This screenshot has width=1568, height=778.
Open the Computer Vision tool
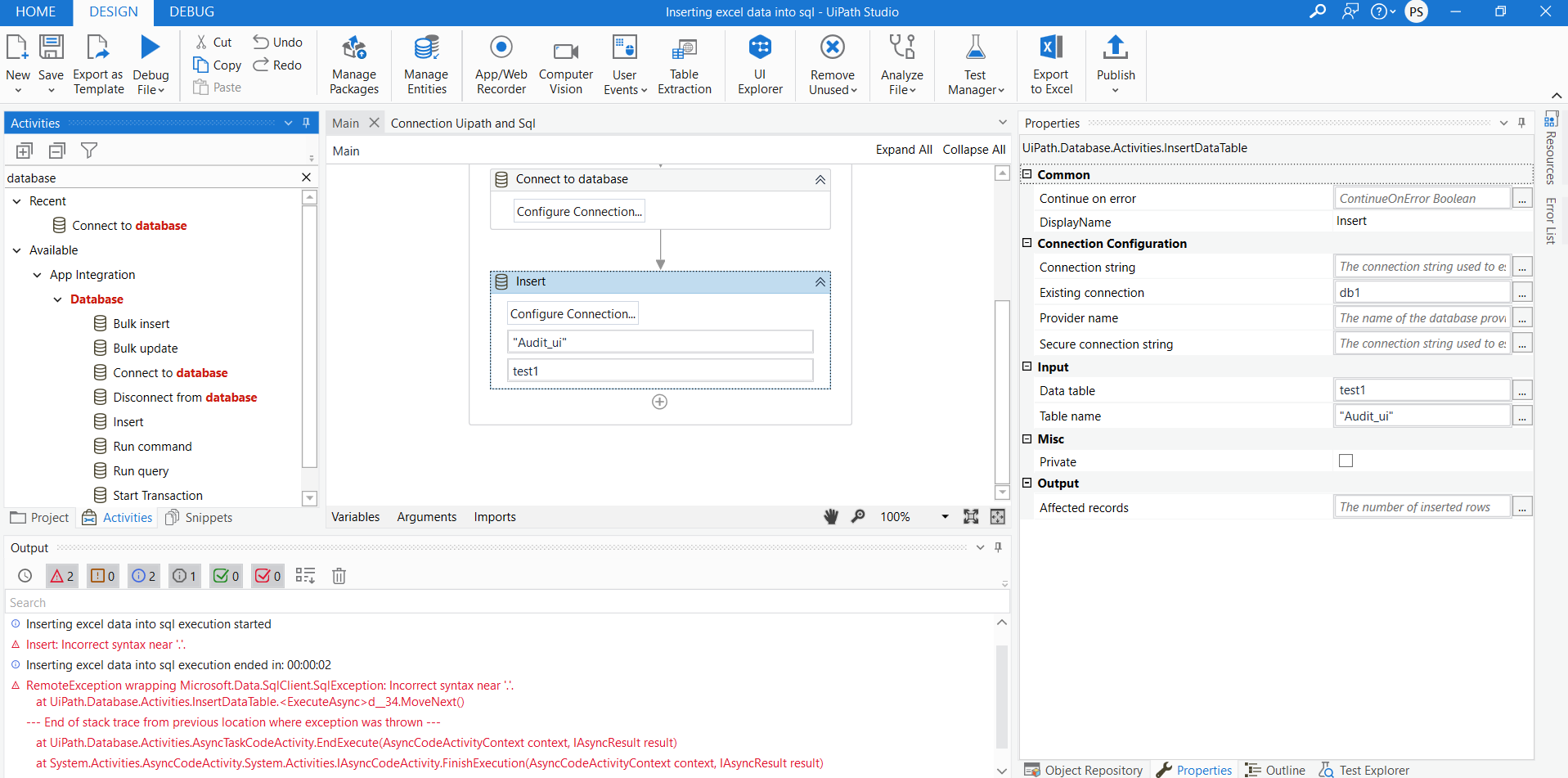[565, 64]
